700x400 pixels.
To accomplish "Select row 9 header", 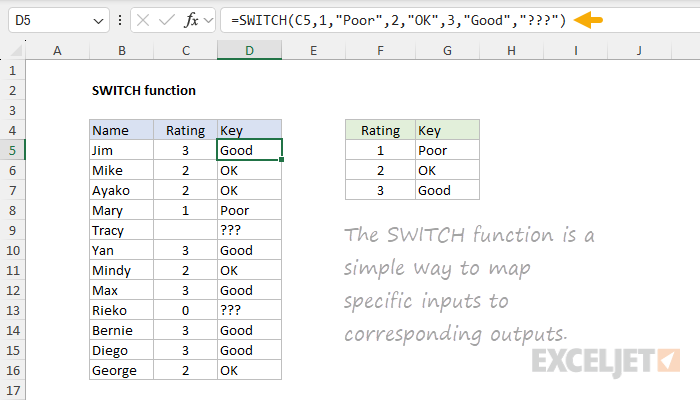I will (12, 230).
